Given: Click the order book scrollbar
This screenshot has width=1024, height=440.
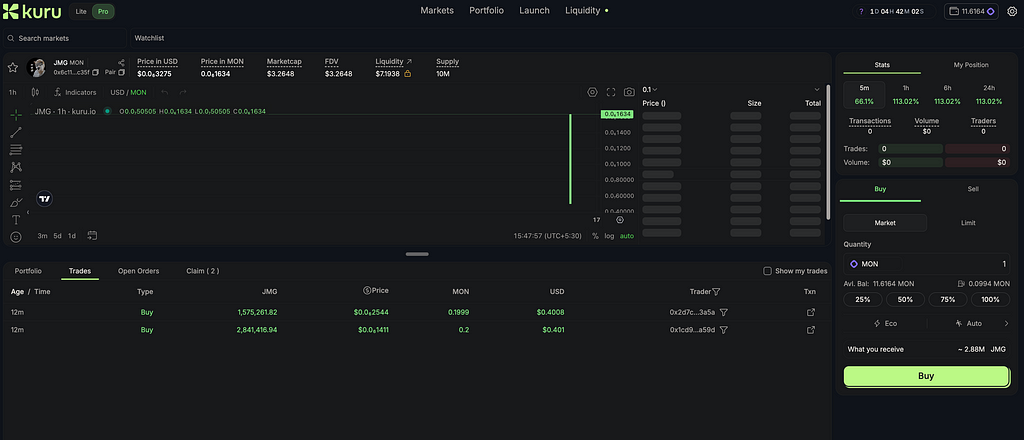Looking at the screenshot, I should pos(828,151).
